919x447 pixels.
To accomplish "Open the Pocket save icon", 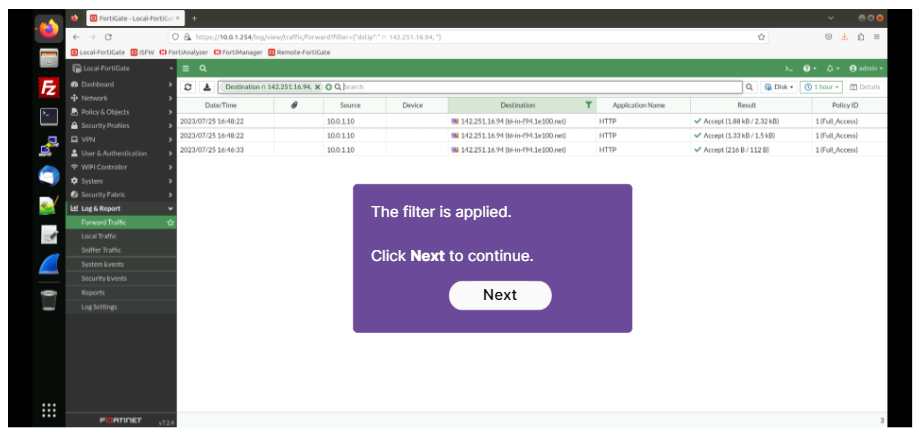I will (828, 36).
